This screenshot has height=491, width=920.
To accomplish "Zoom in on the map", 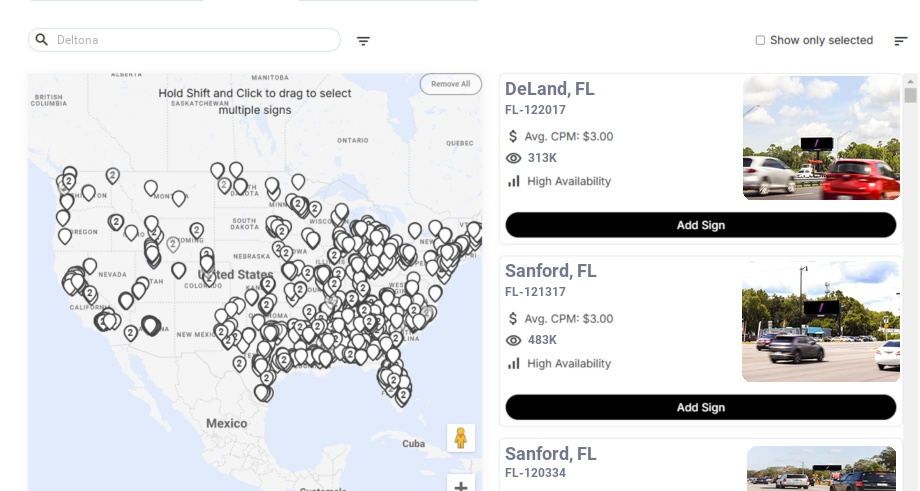I will tap(460, 486).
